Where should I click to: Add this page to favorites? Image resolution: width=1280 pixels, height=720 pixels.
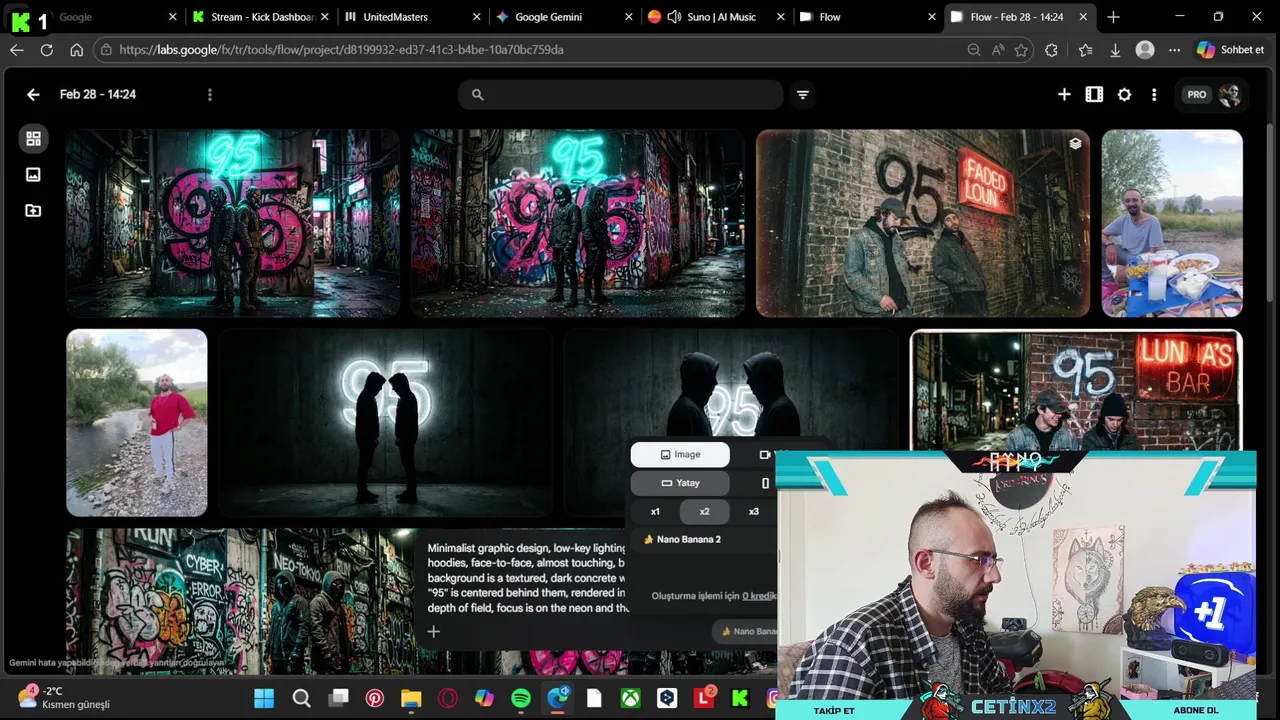1021,50
